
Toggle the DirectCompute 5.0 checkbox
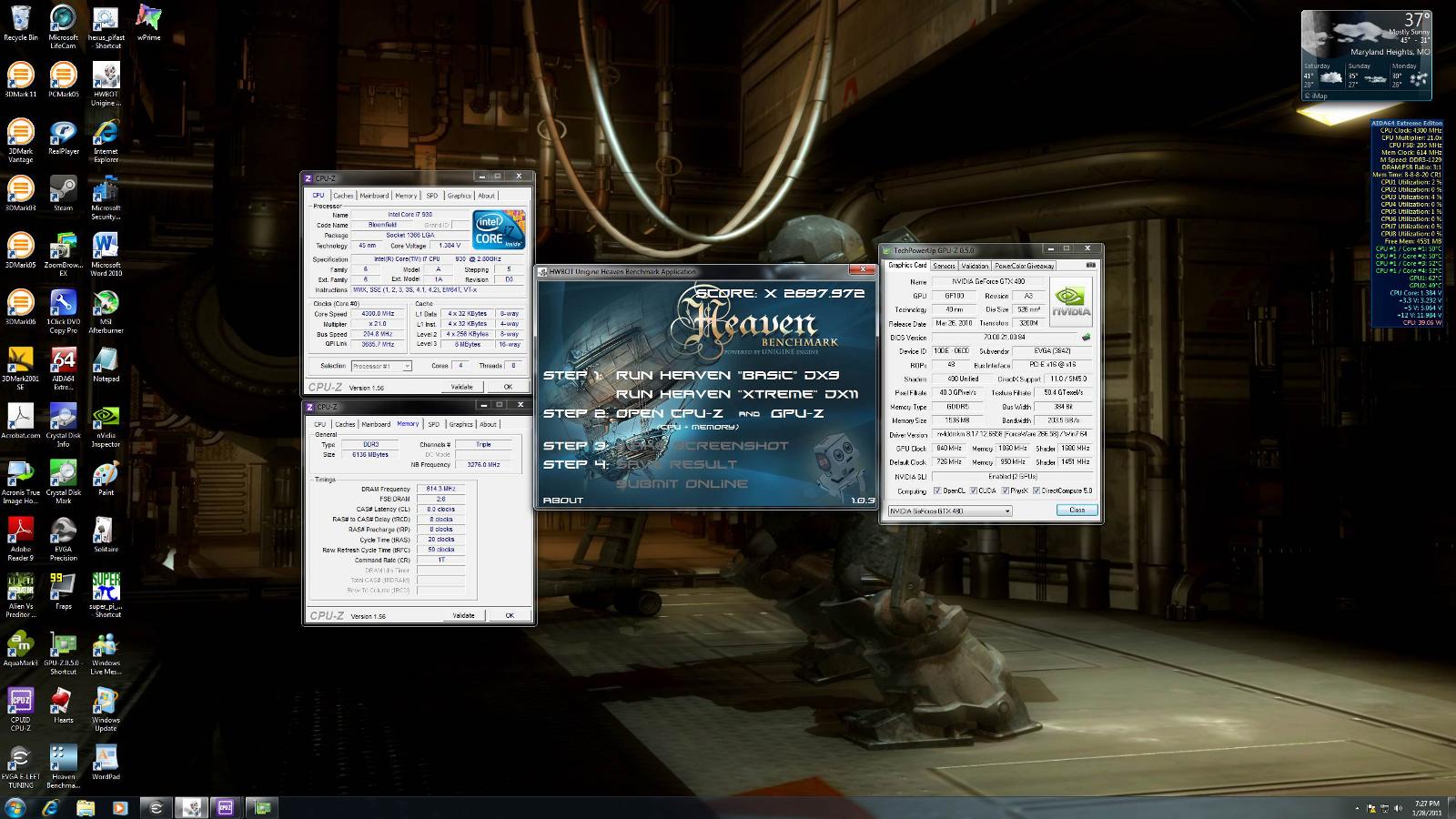[x=1036, y=490]
